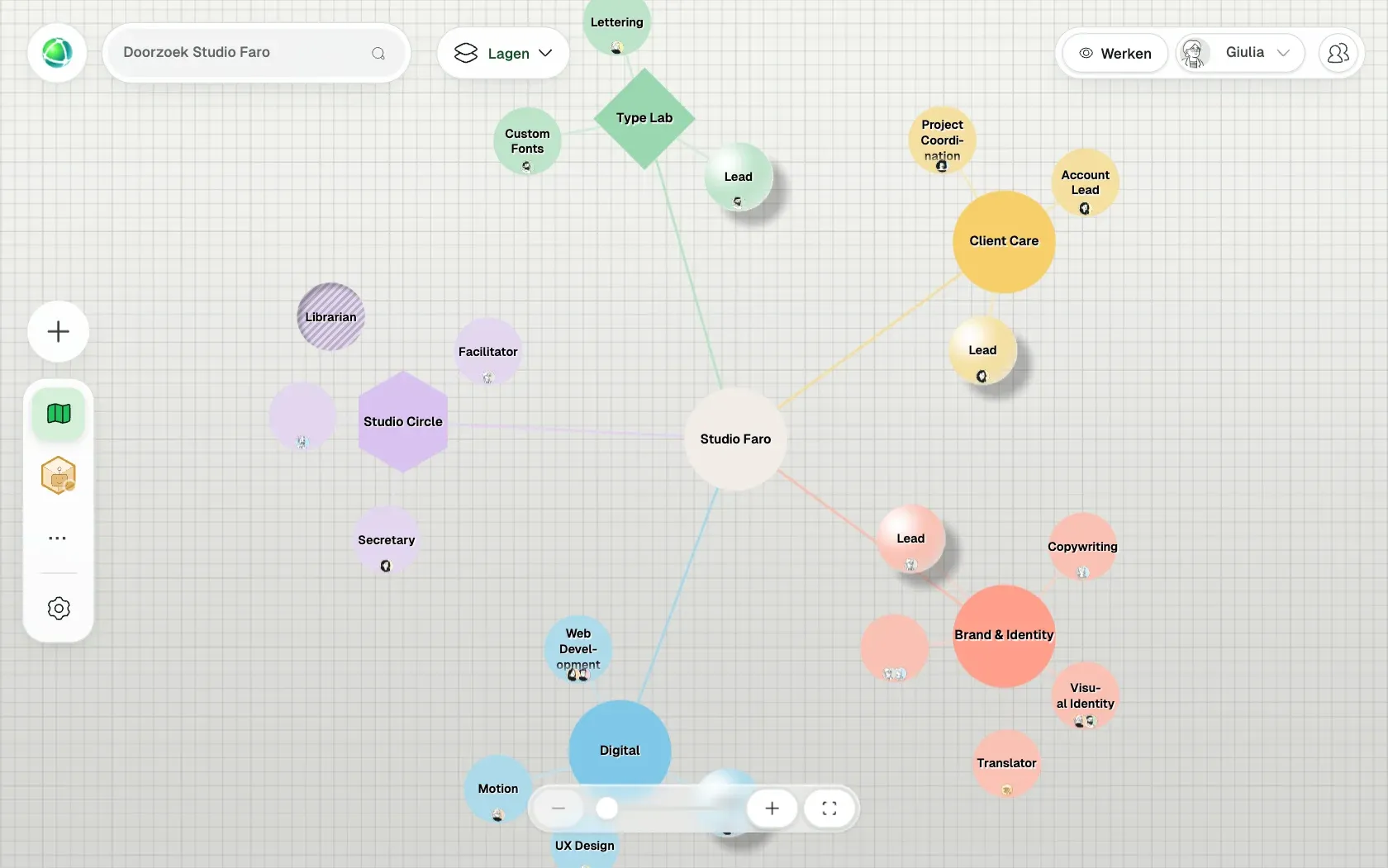Open the Type Lab Lead role
The width and height of the screenshot is (1388, 868).
[x=739, y=177]
